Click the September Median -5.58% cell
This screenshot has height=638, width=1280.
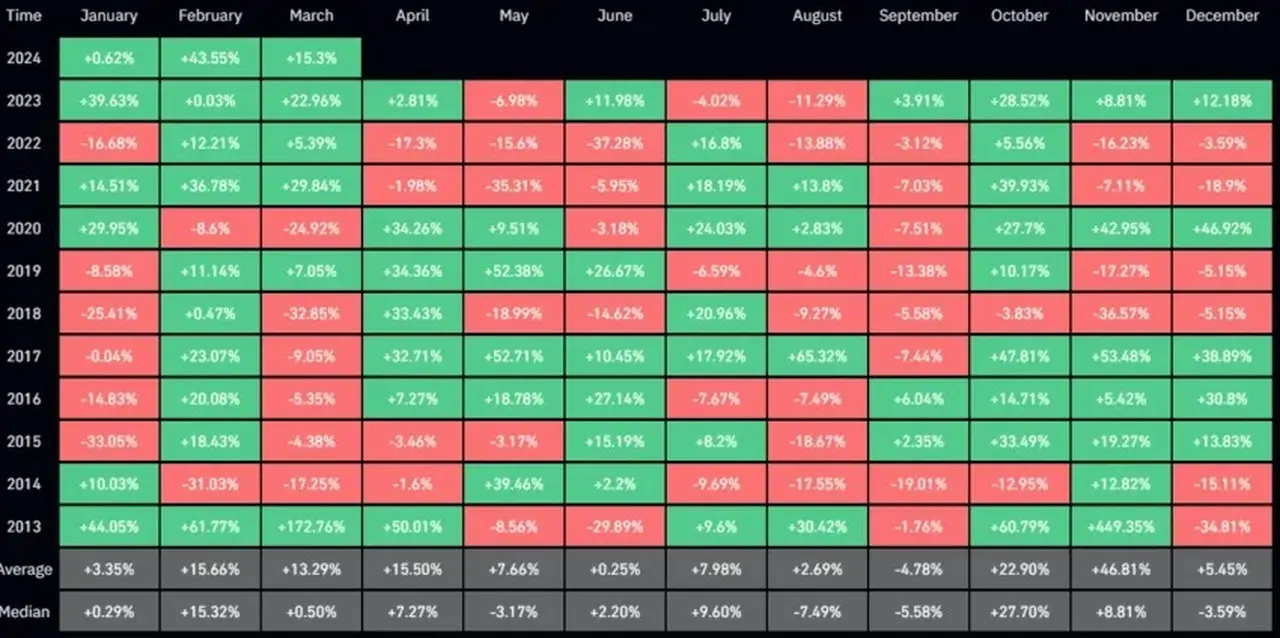[x=918, y=612]
